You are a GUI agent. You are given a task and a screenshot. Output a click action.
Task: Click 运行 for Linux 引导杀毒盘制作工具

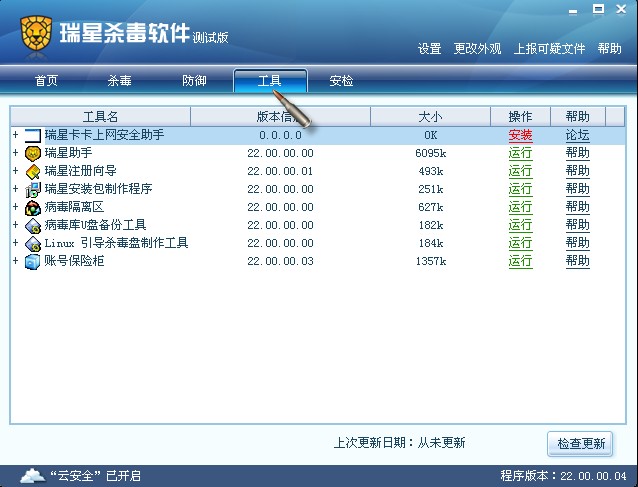click(x=520, y=243)
